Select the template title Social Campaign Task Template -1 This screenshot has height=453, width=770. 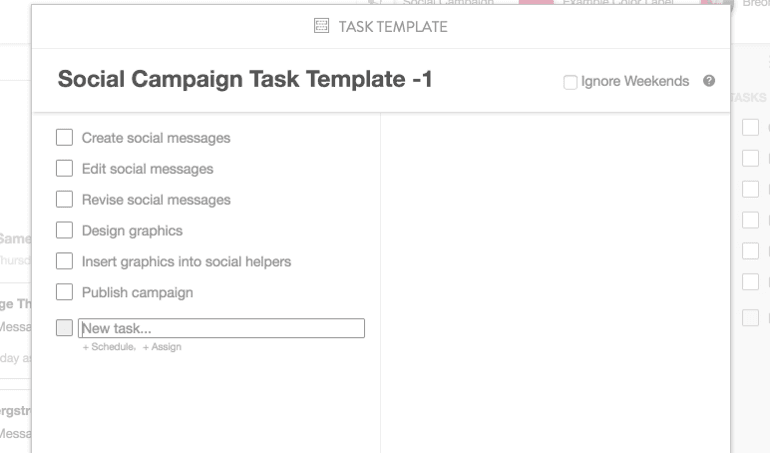(x=245, y=79)
